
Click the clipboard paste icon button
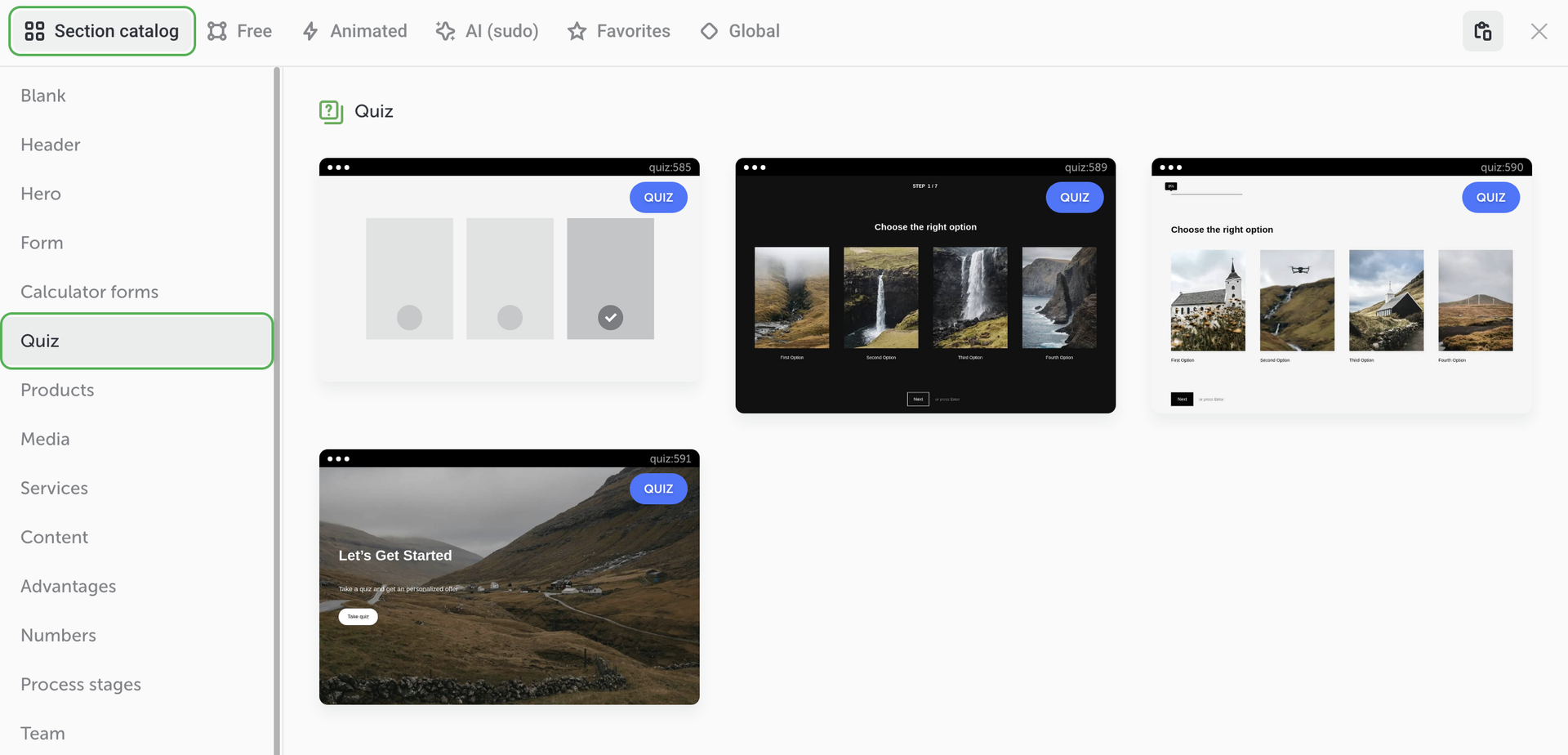(1482, 31)
